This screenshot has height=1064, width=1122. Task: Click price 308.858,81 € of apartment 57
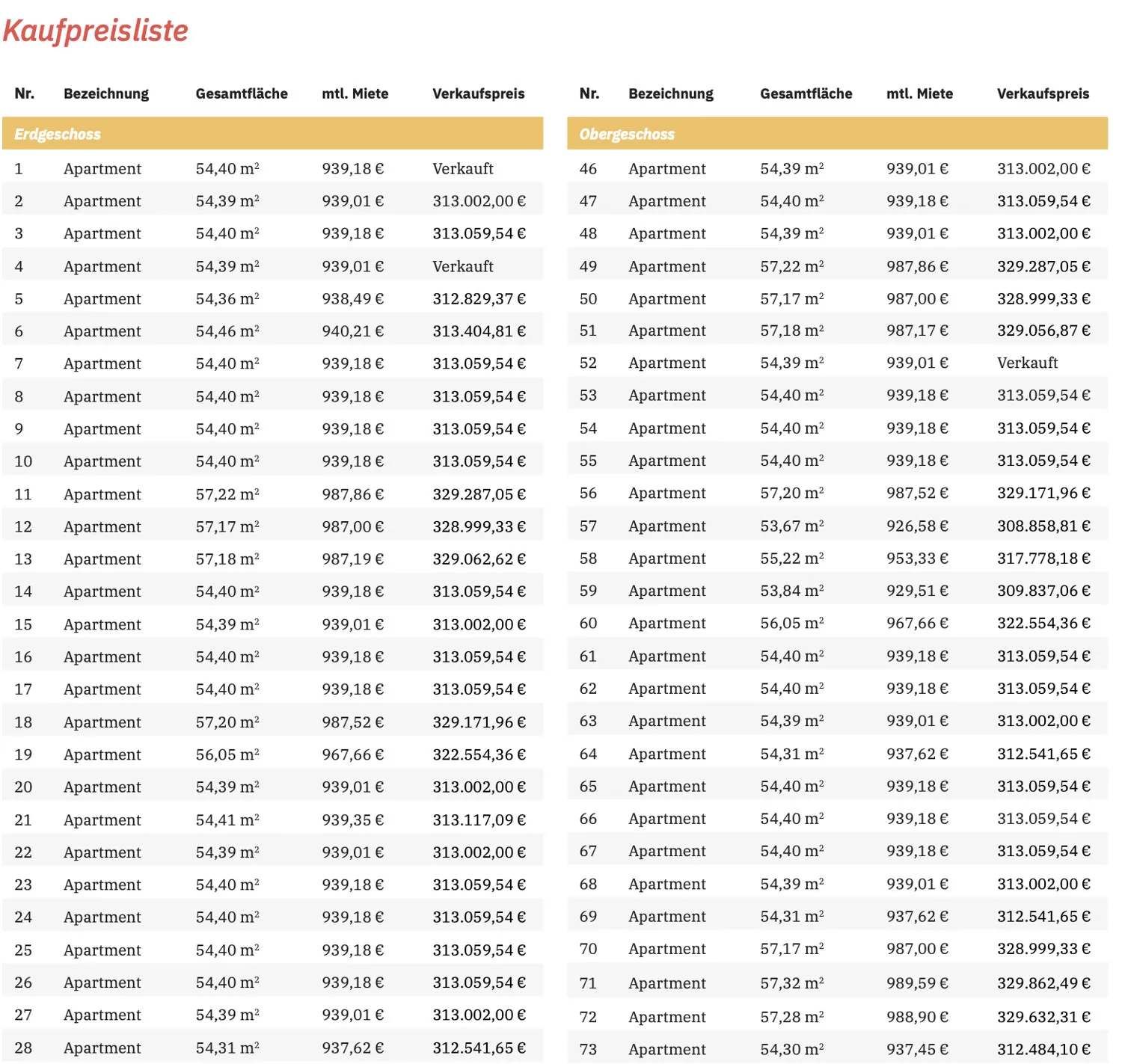[x=1043, y=526]
